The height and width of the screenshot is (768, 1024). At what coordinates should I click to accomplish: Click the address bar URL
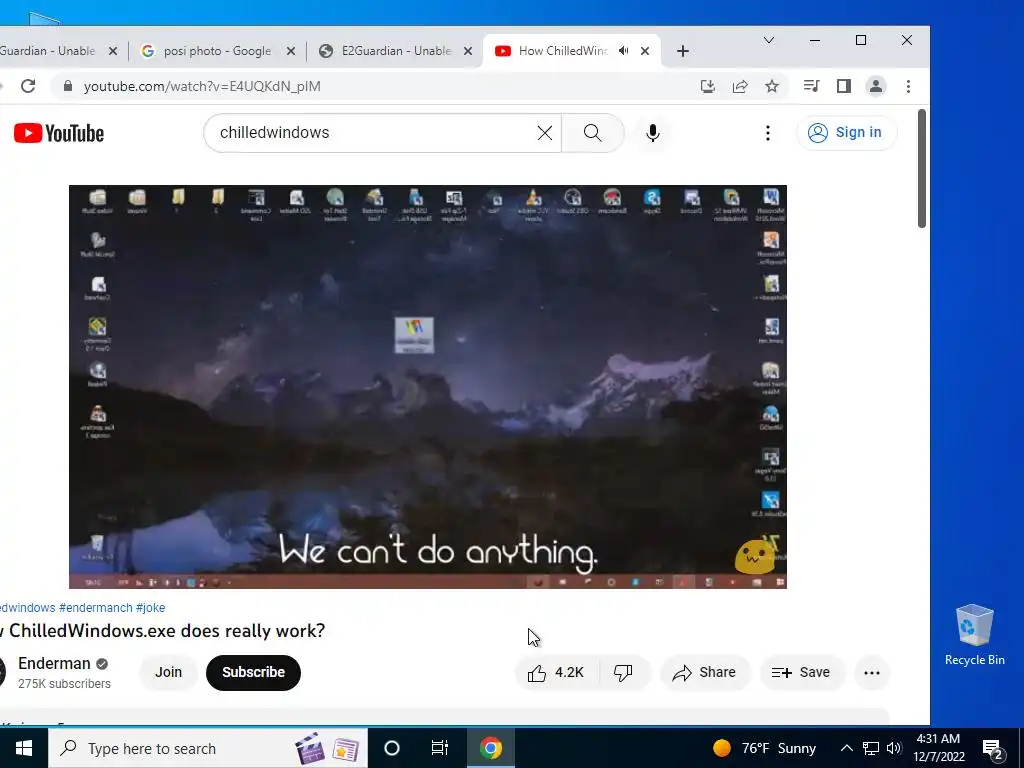(x=202, y=86)
